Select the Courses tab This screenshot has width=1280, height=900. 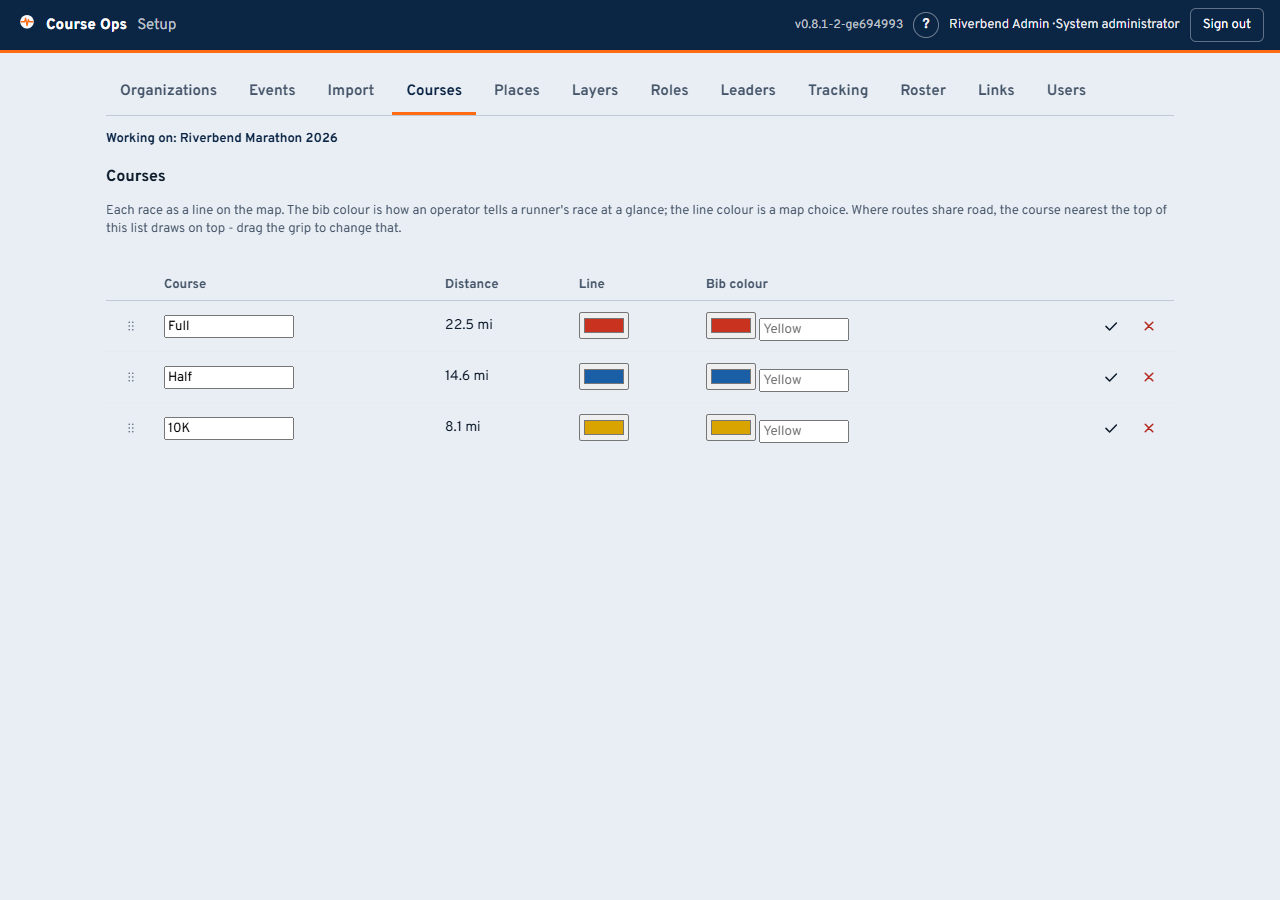pos(434,90)
